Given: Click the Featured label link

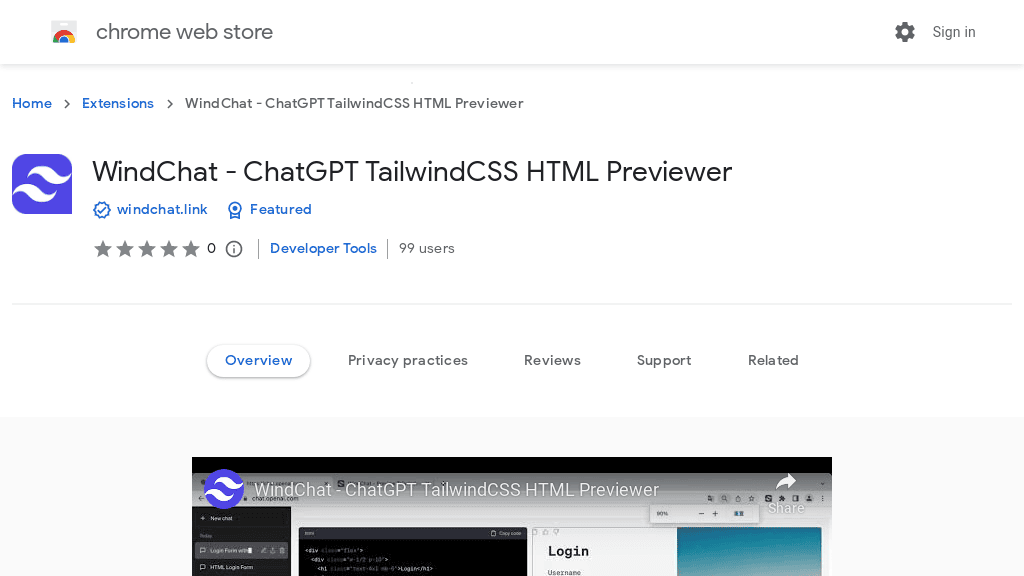Looking at the screenshot, I should tap(281, 210).
